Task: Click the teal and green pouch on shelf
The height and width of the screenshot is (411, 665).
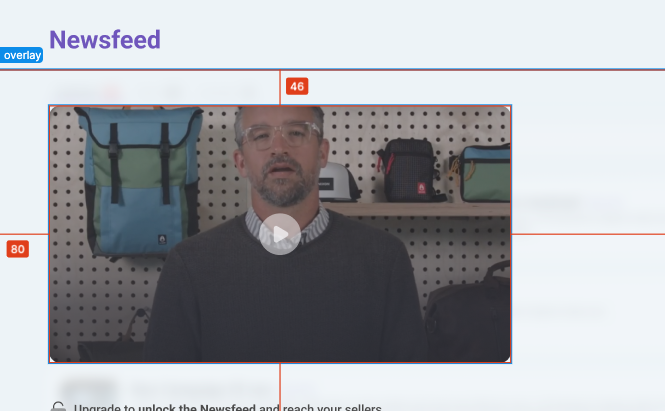Action: (x=483, y=173)
